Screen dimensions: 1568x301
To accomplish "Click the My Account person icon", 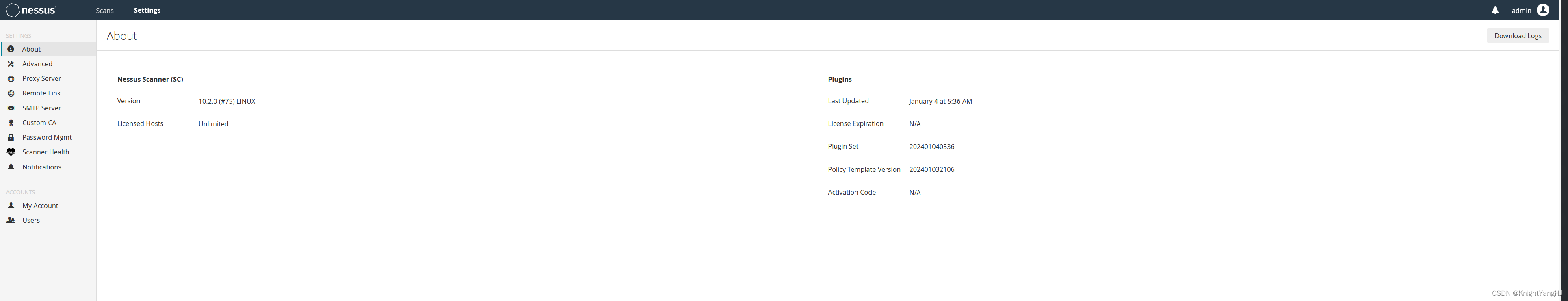I will 11,206.
